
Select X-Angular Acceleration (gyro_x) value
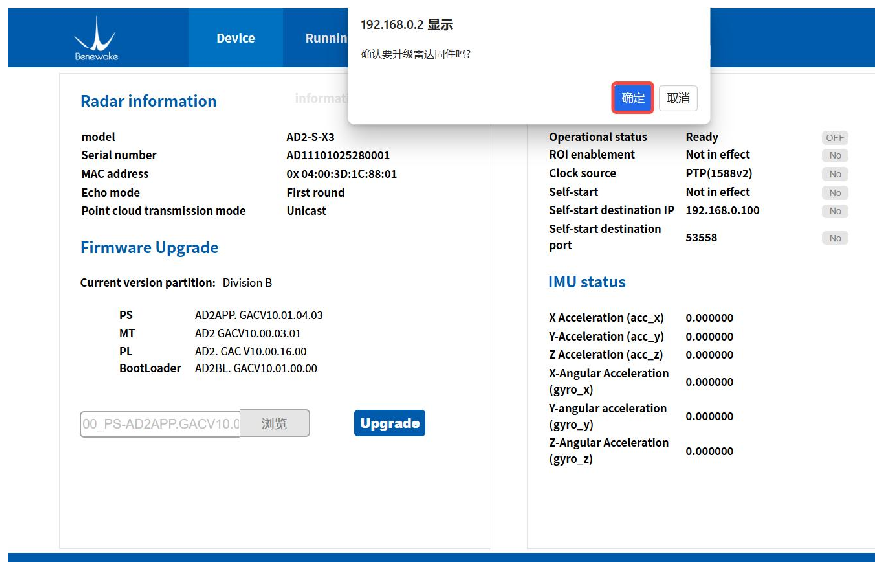pyautogui.click(x=709, y=382)
